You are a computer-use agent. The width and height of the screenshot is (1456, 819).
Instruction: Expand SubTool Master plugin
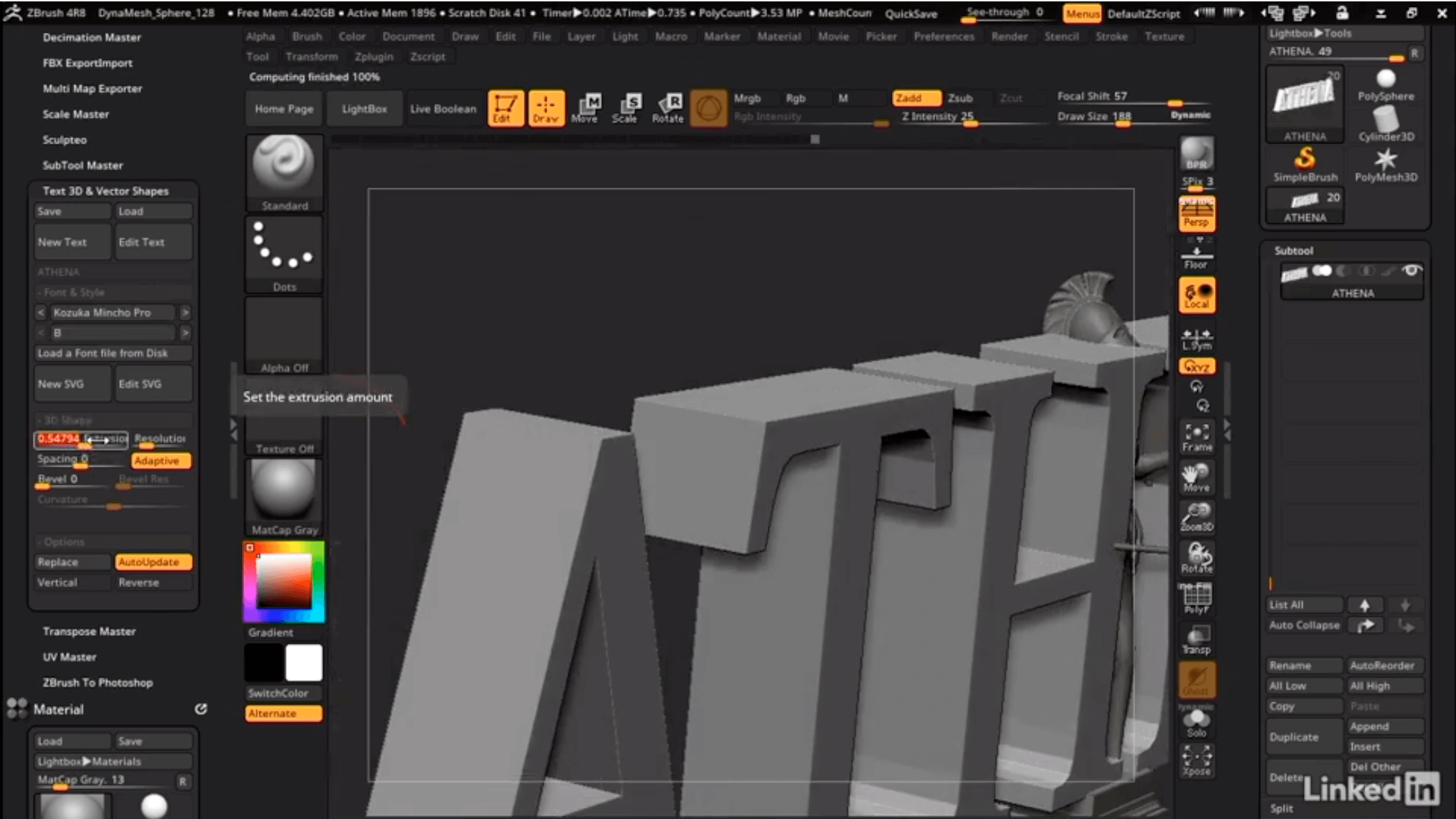(82, 165)
